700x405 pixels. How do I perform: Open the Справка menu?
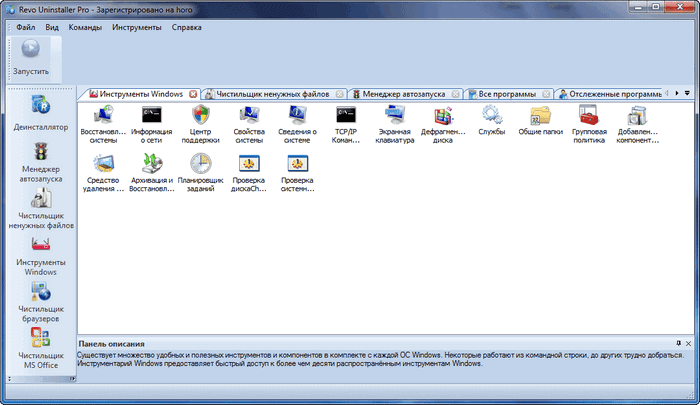[x=186, y=27]
